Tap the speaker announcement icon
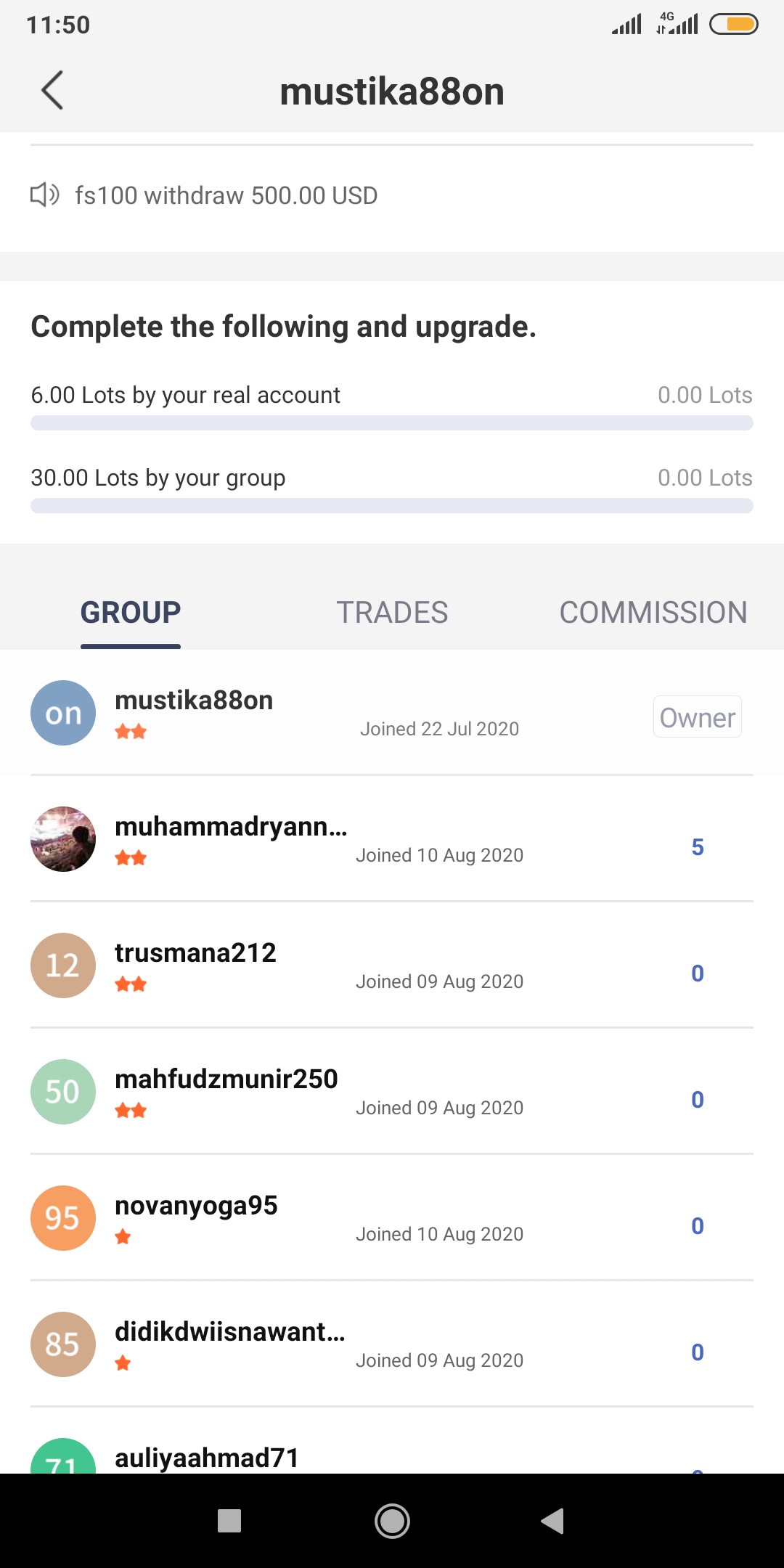 pyautogui.click(x=44, y=195)
